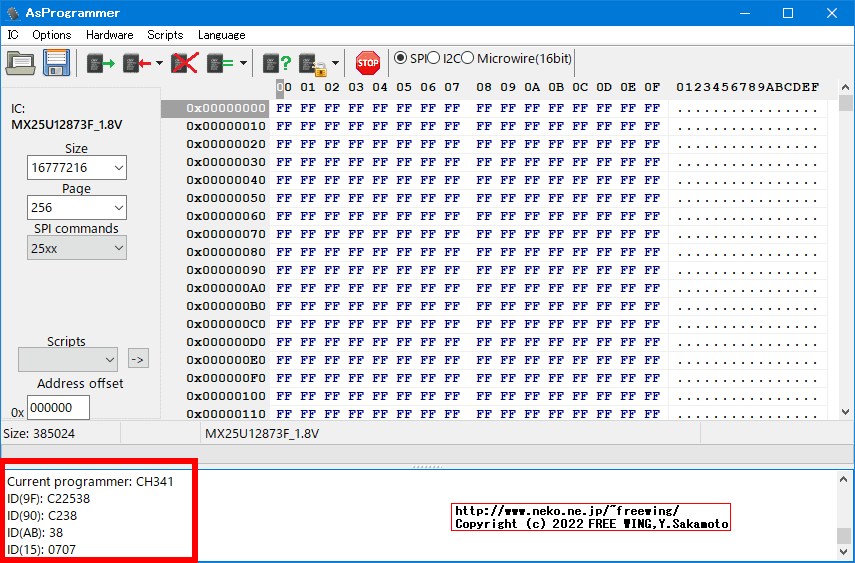Open the Options menu
Viewport: 855px width, 563px height.
(52, 35)
